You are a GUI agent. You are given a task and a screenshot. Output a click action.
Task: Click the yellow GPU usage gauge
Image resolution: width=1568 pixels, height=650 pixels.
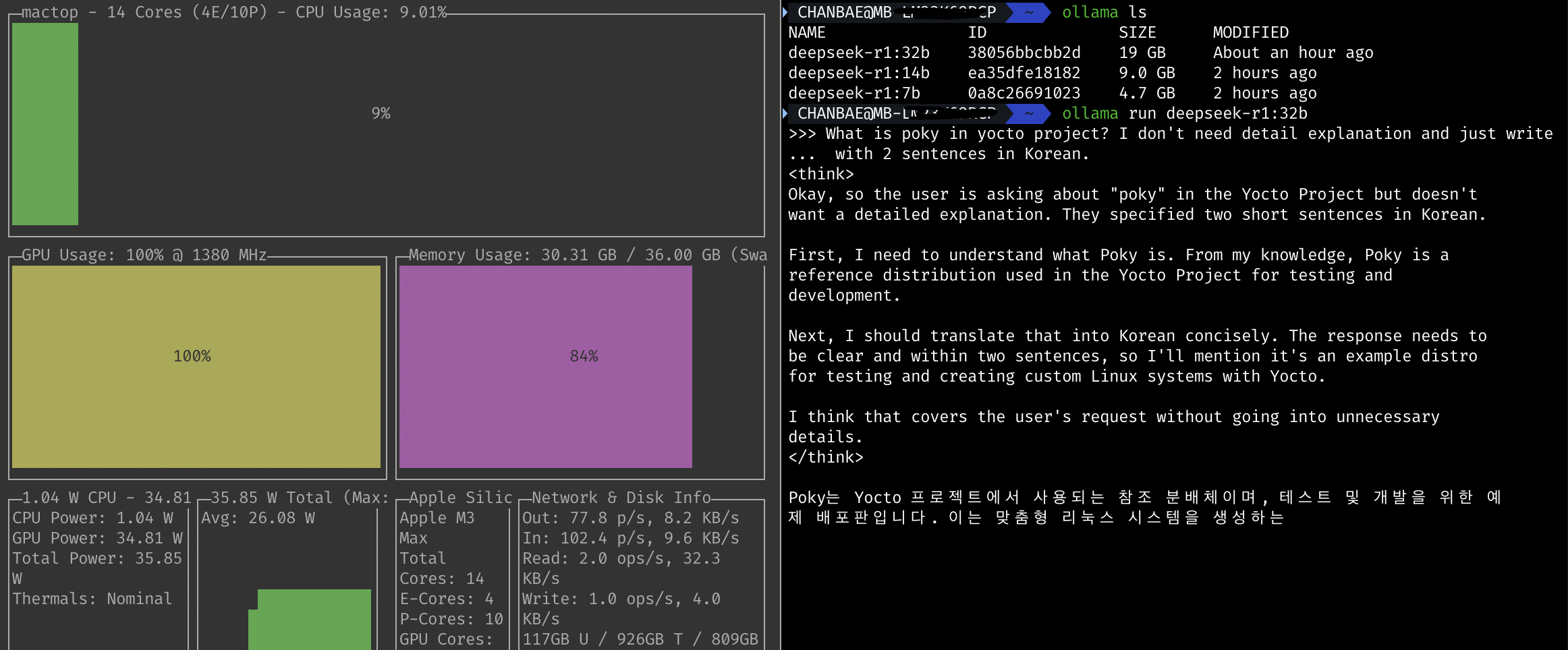(196, 367)
